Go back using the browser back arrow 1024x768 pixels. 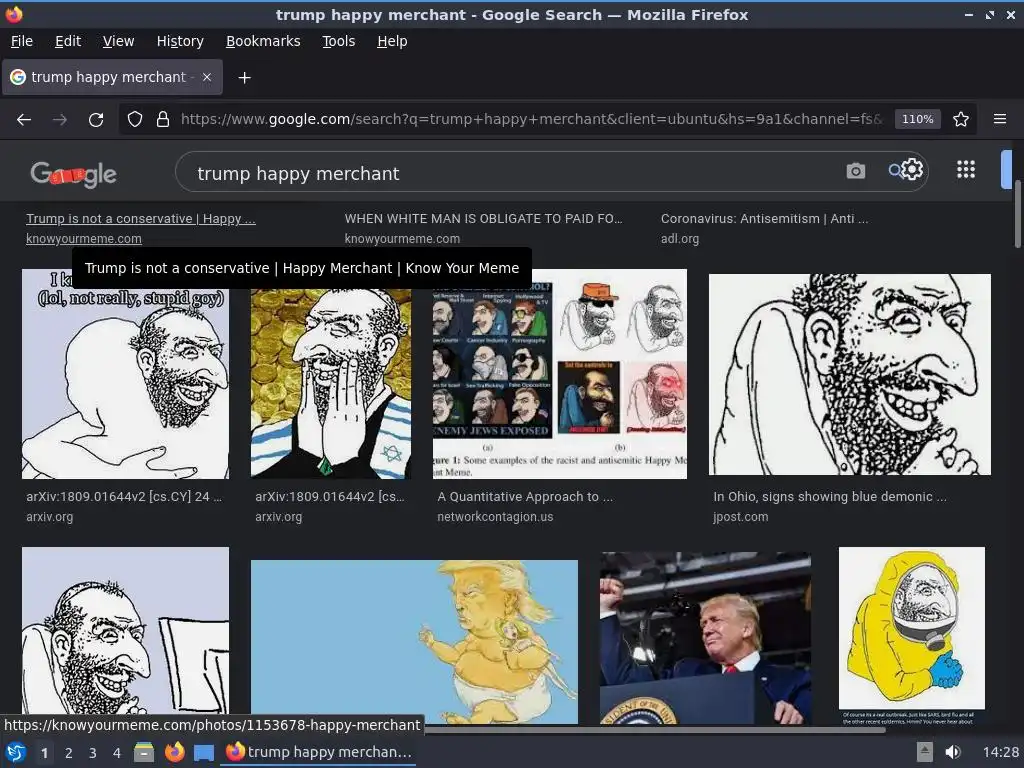click(x=24, y=120)
